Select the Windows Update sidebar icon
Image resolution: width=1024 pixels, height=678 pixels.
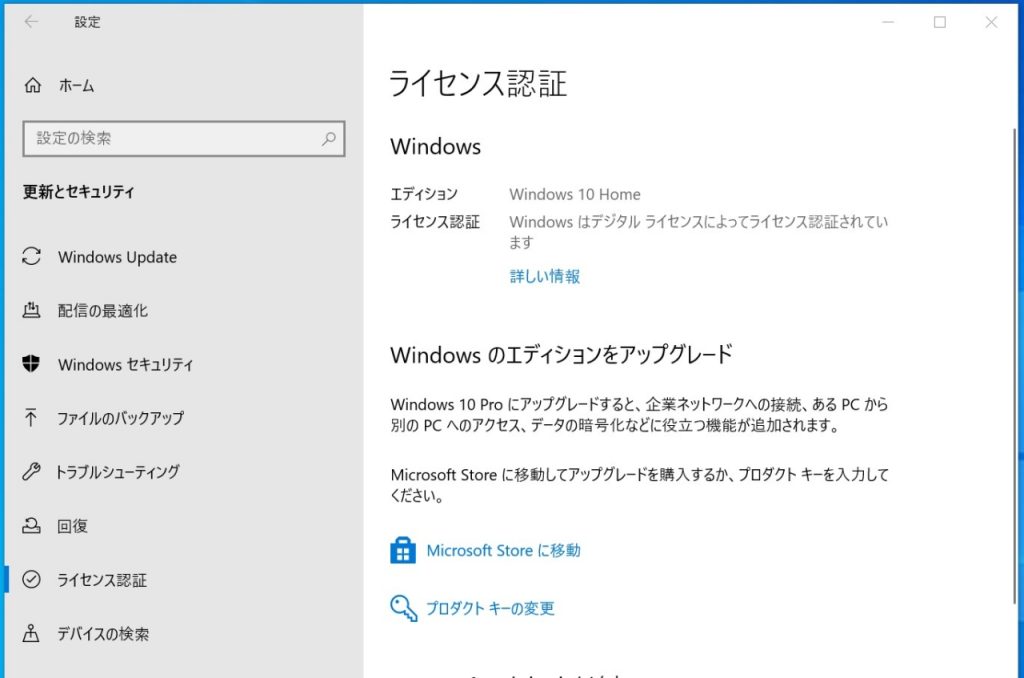(x=33, y=257)
